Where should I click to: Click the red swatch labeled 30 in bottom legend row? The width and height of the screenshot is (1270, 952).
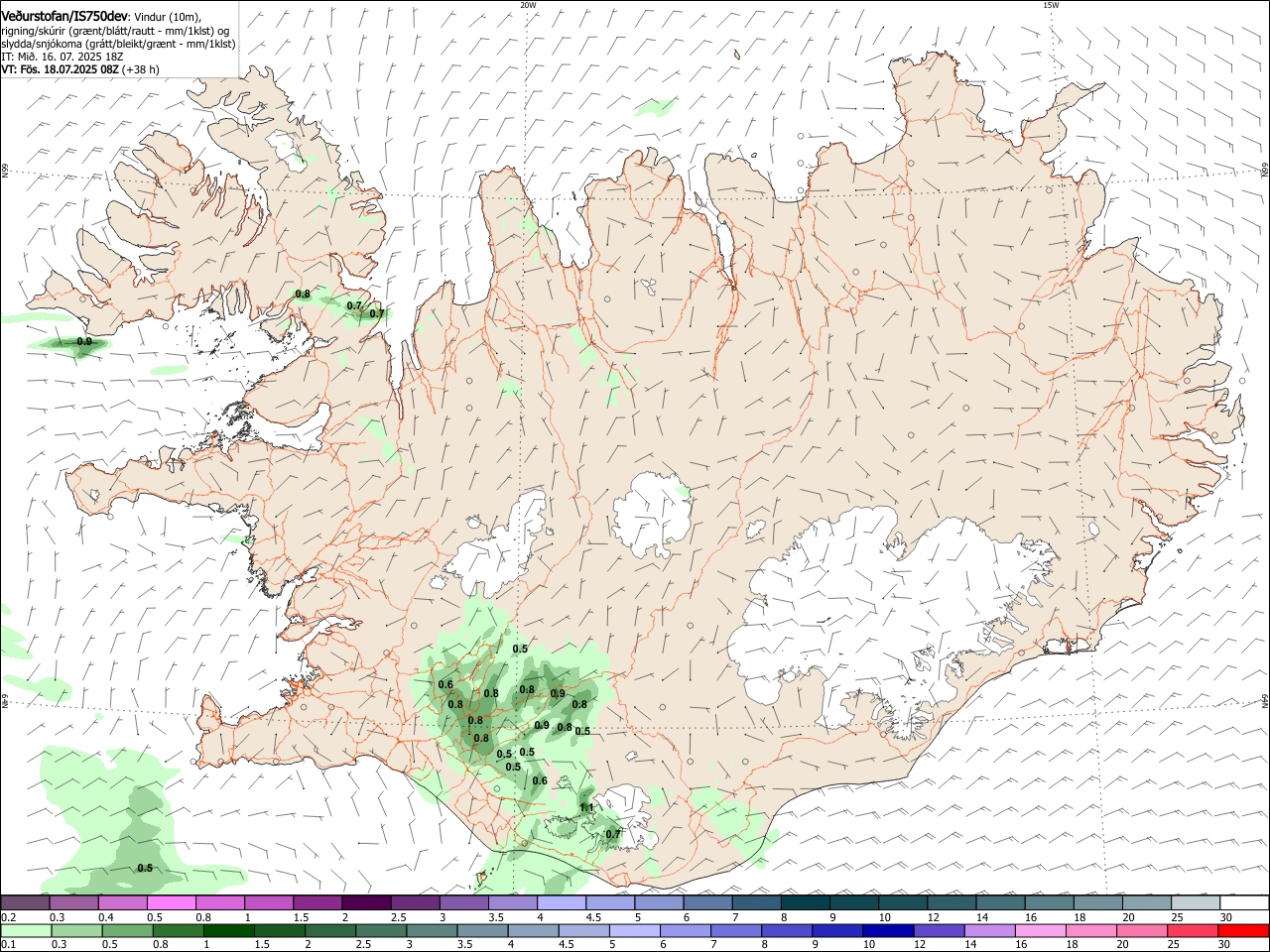pyautogui.click(x=1244, y=931)
